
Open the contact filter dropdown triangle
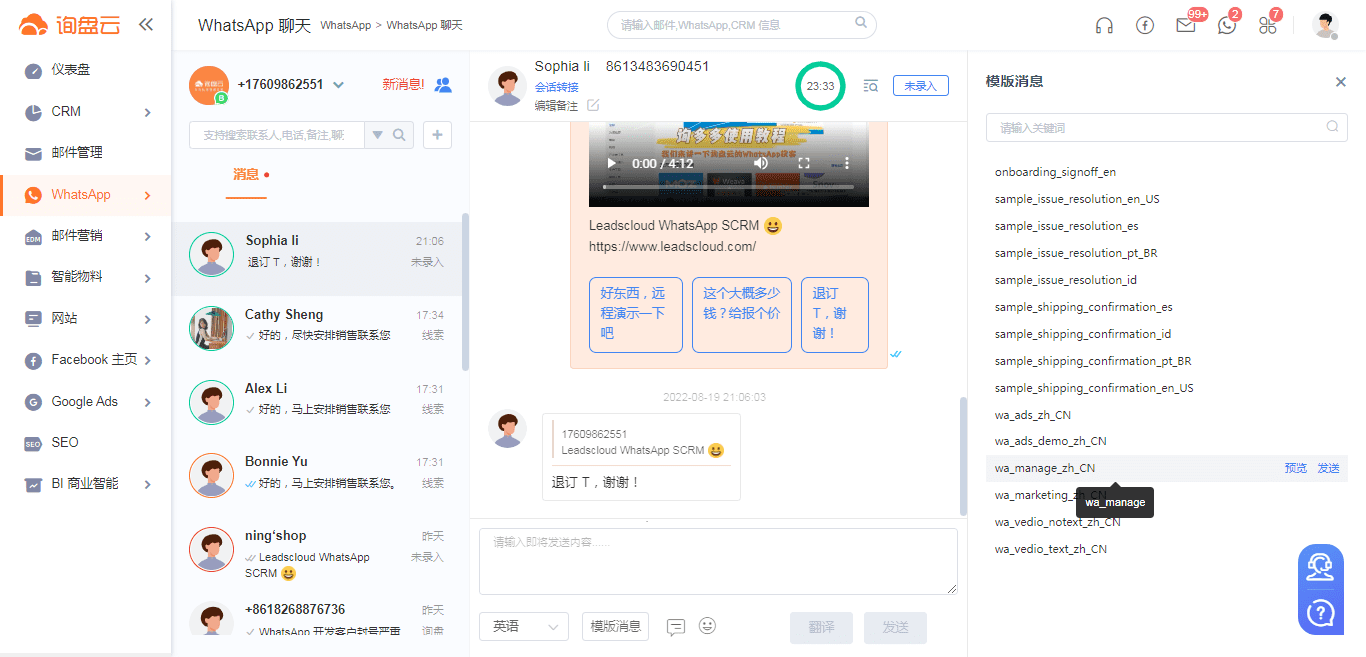(378, 135)
